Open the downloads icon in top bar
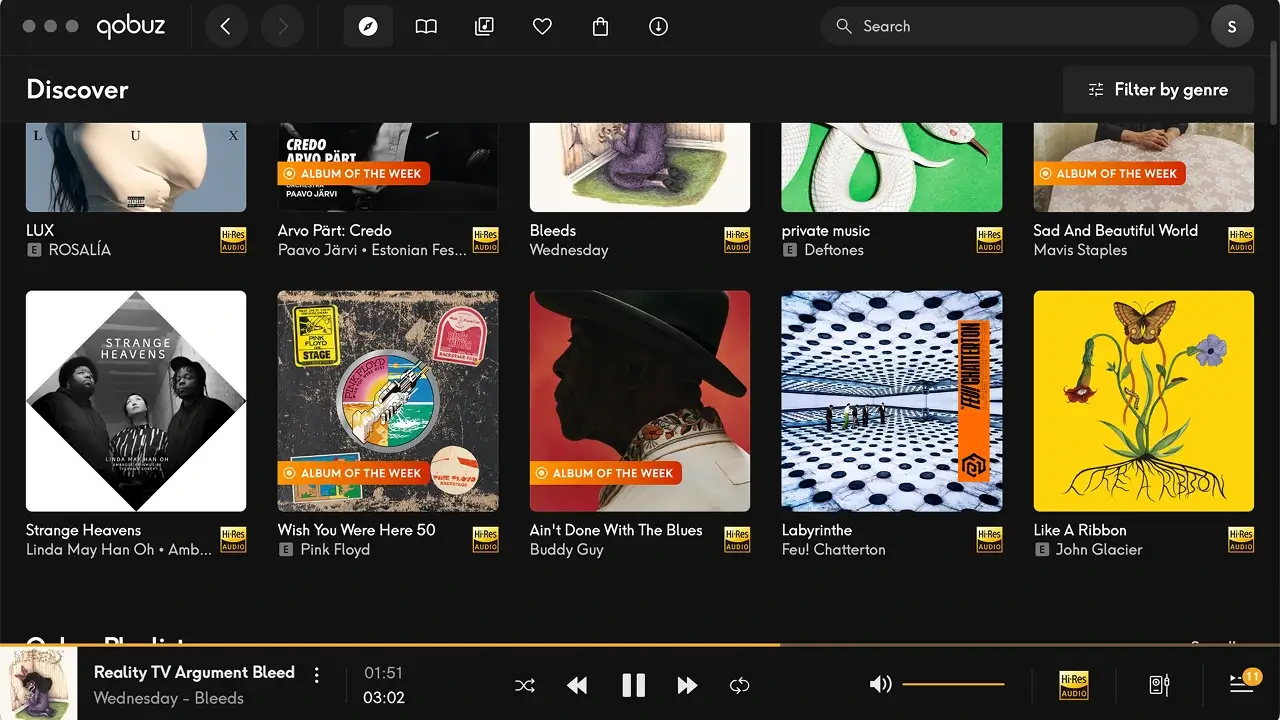This screenshot has width=1280, height=720. point(658,27)
